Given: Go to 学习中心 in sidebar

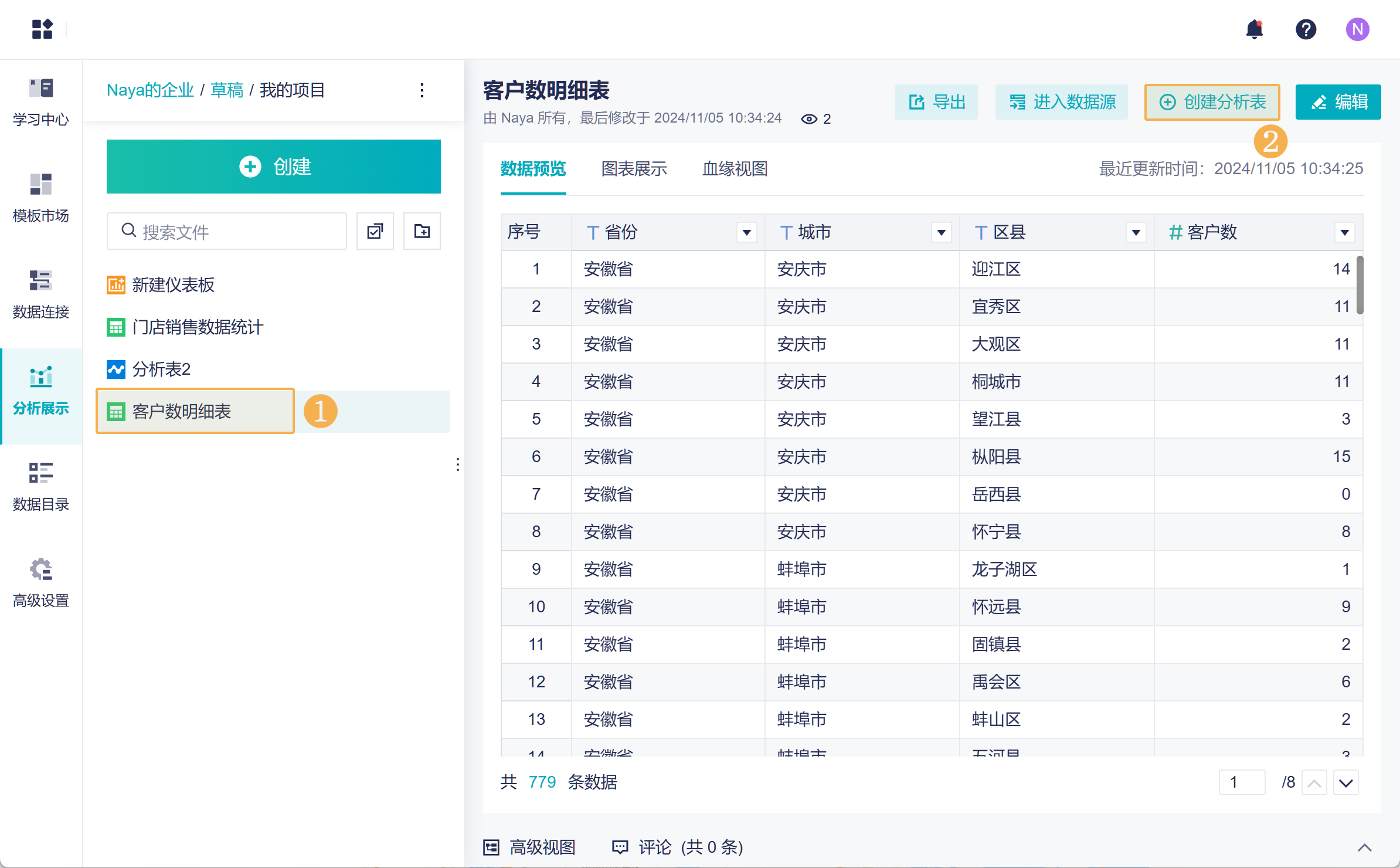Looking at the screenshot, I should pyautogui.click(x=41, y=103).
